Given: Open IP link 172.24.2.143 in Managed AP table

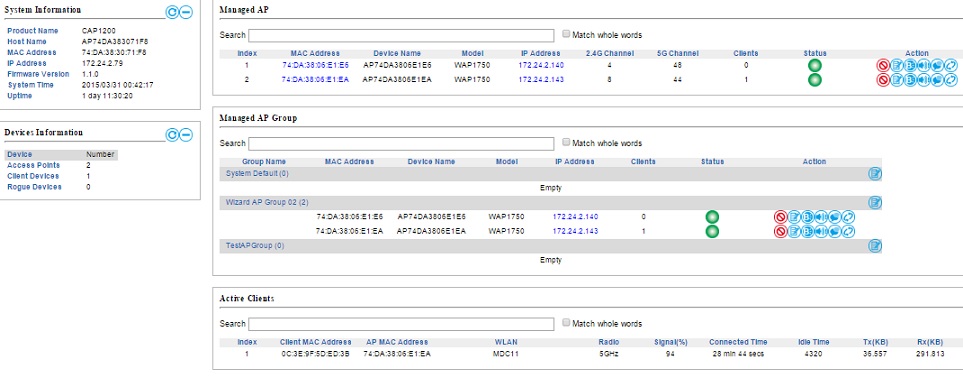Looking at the screenshot, I should point(541,79).
